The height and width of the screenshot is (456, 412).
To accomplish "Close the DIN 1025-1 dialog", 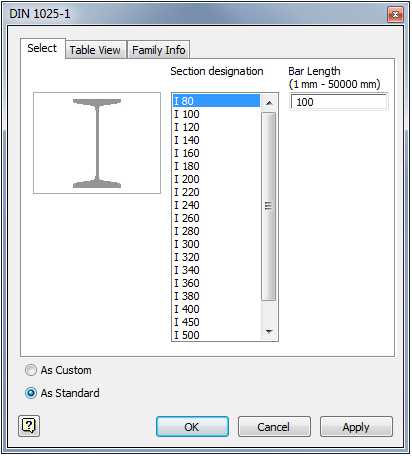I will [395, 14].
